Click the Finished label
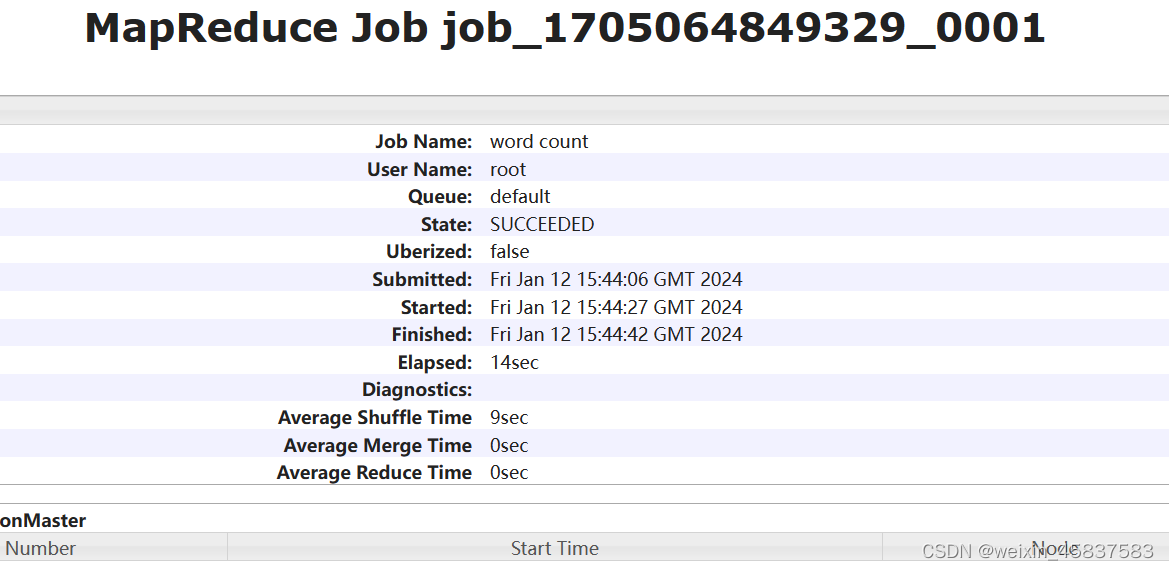Viewport: 1169px width, 570px height. 432,335
